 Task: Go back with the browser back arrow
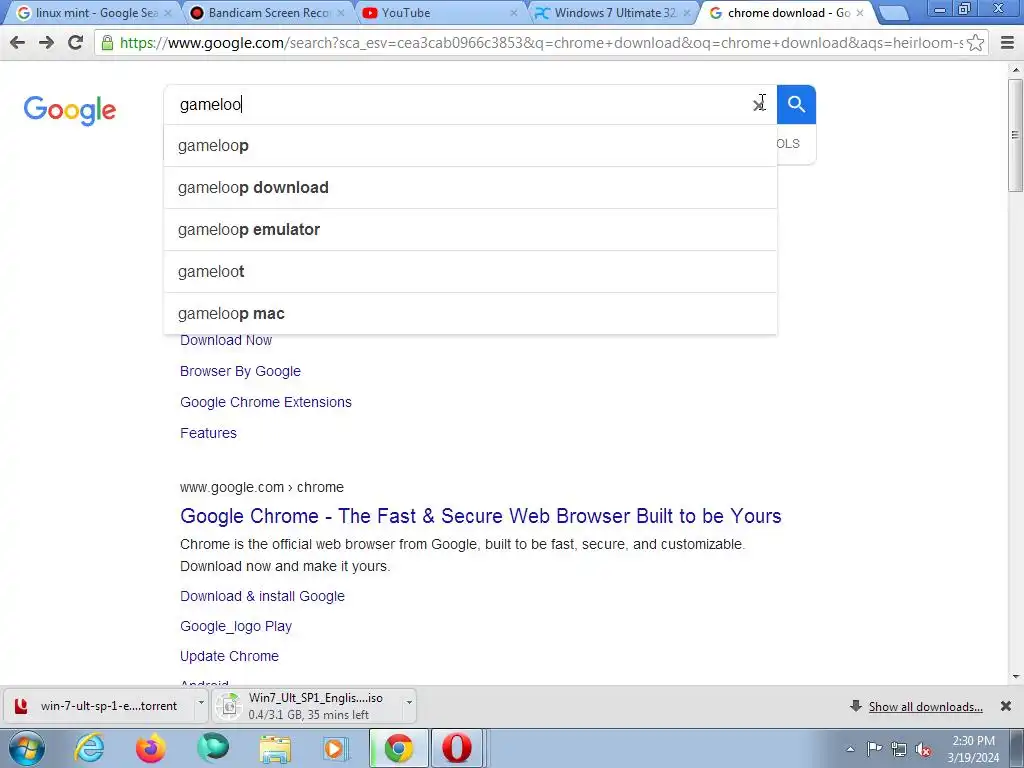(x=18, y=43)
